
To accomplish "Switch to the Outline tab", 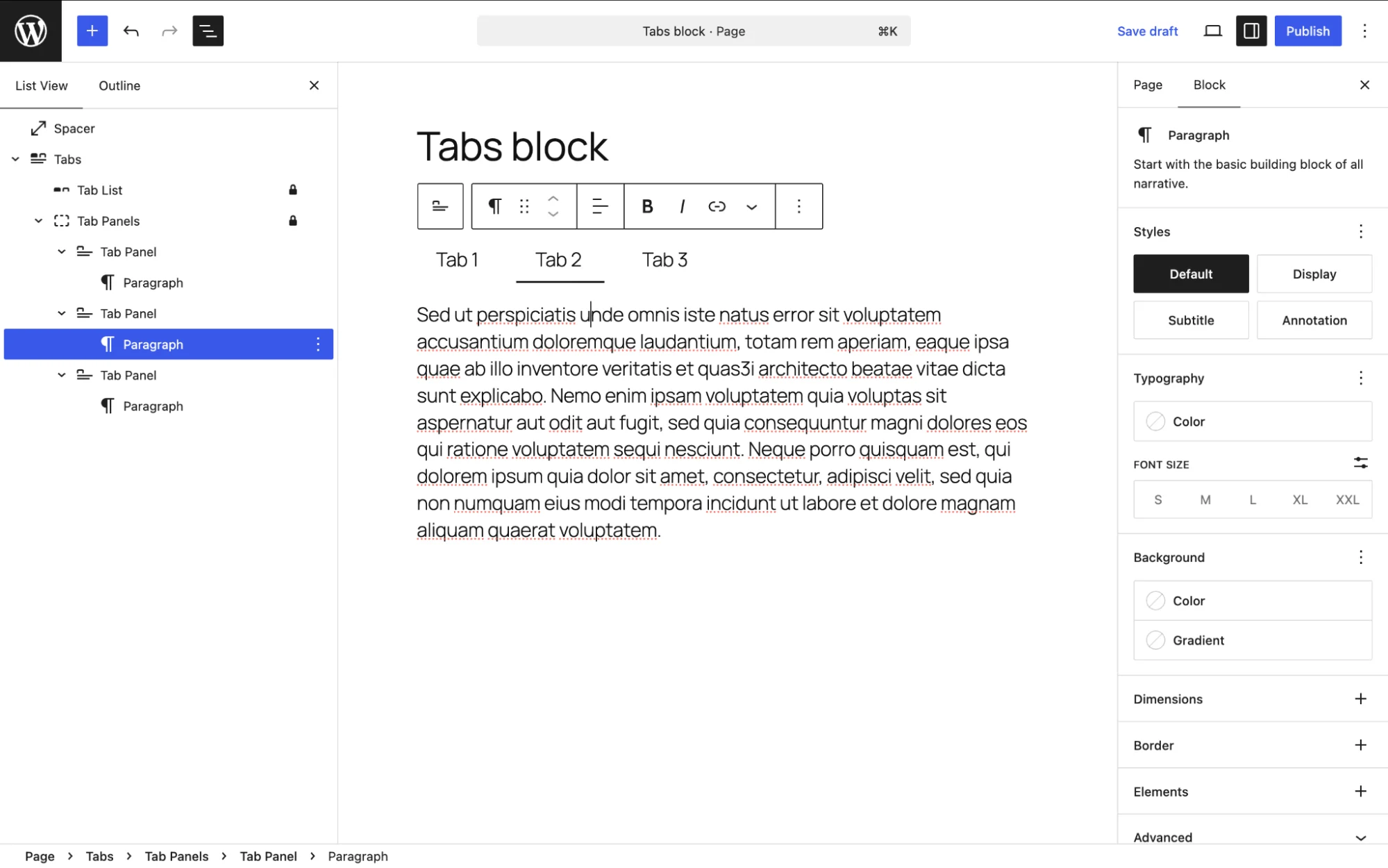I will click(x=119, y=85).
